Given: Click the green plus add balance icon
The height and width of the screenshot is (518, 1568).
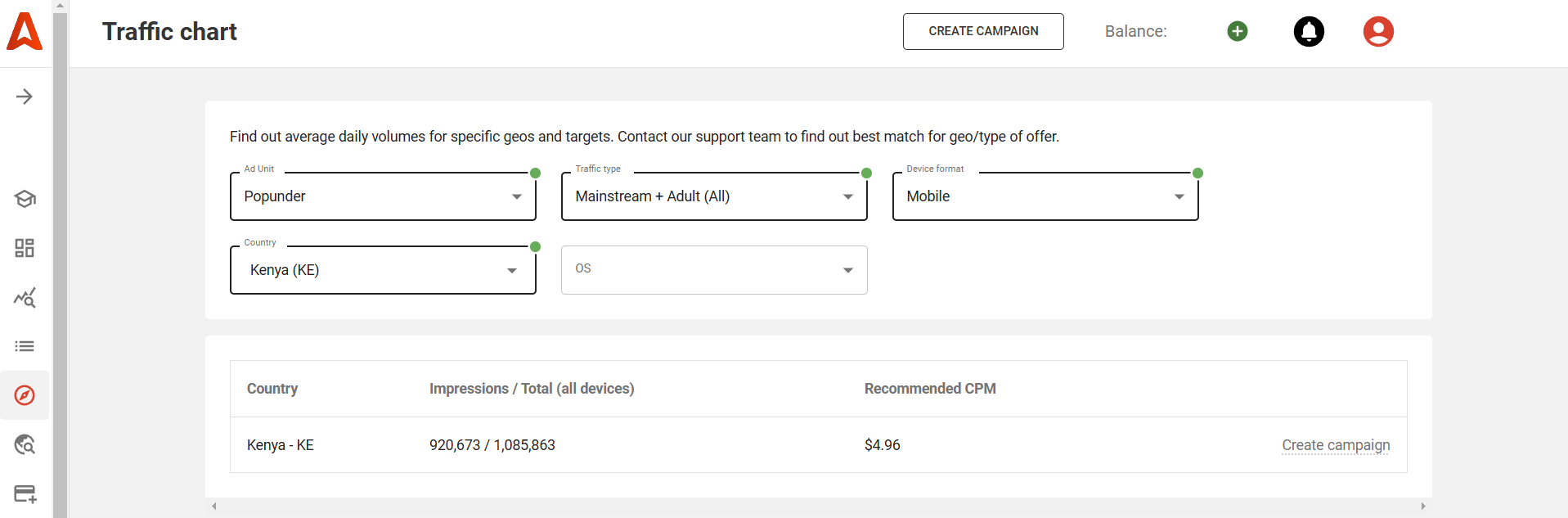Looking at the screenshot, I should coord(1237,31).
